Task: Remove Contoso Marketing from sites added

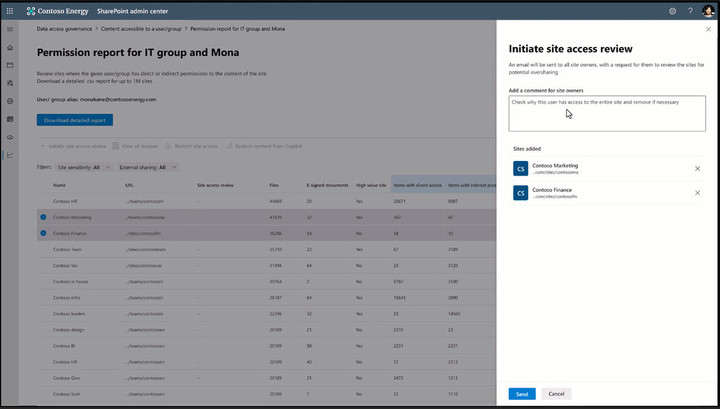Action: coord(697,168)
